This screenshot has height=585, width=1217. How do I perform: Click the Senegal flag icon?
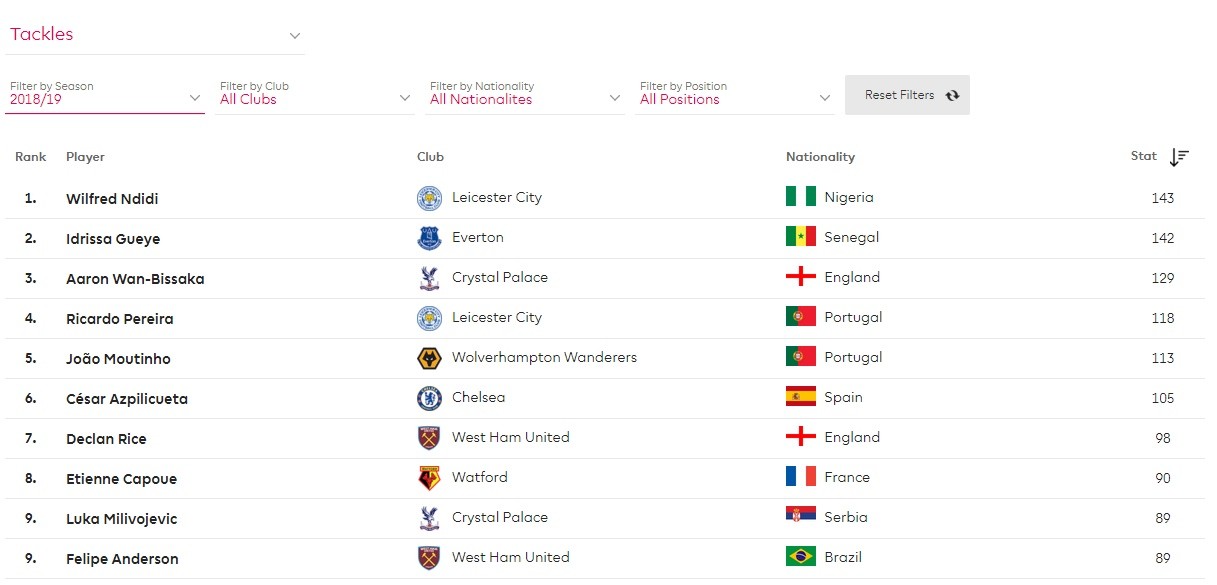pyautogui.click(x=801, y=237)
